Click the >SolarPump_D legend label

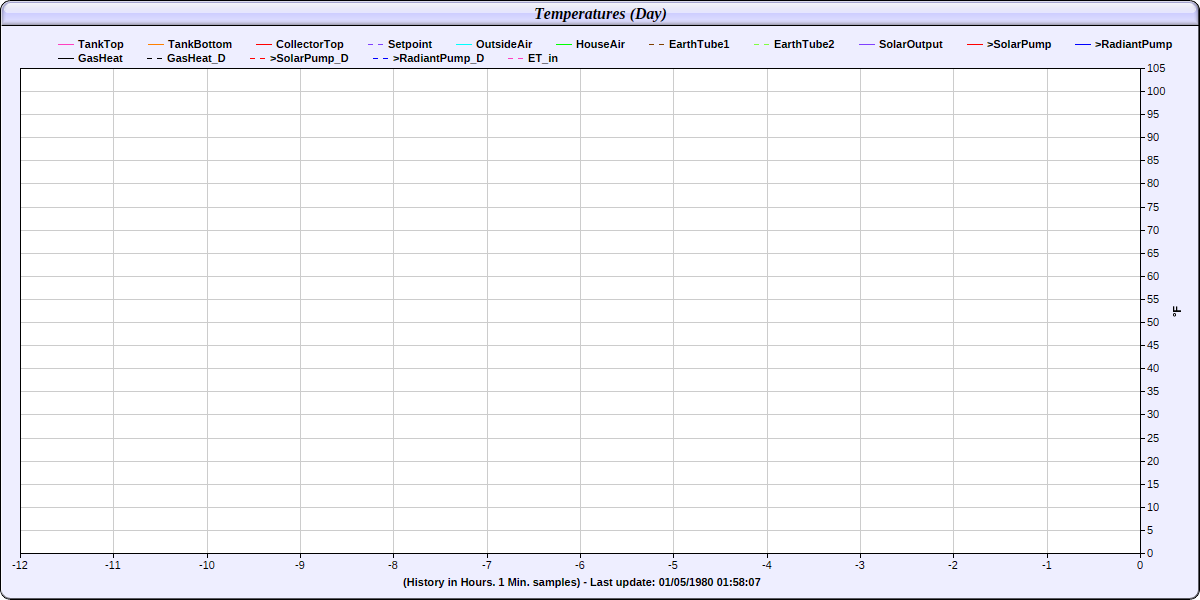pyautogui.click(x=309, y=58)
